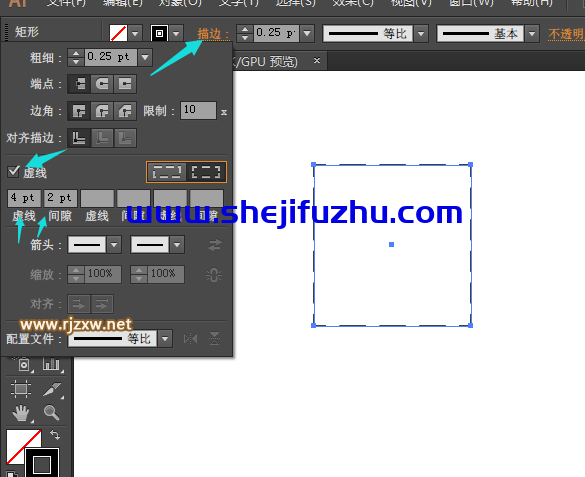Uncheck the 虚线 dashed line checkbox
Image resolution: width=585 pixels, height=477 pixels.
13,172
